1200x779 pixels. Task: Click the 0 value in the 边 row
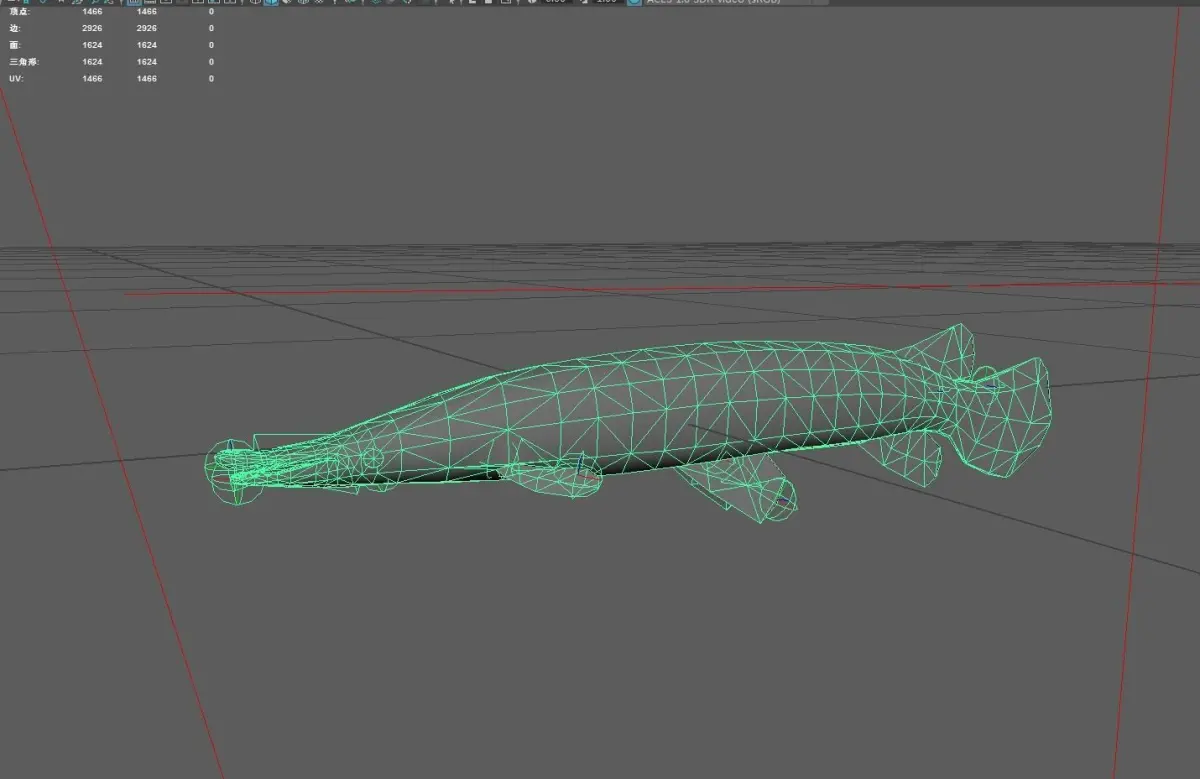pyautogui.click(x=211, y=28)
